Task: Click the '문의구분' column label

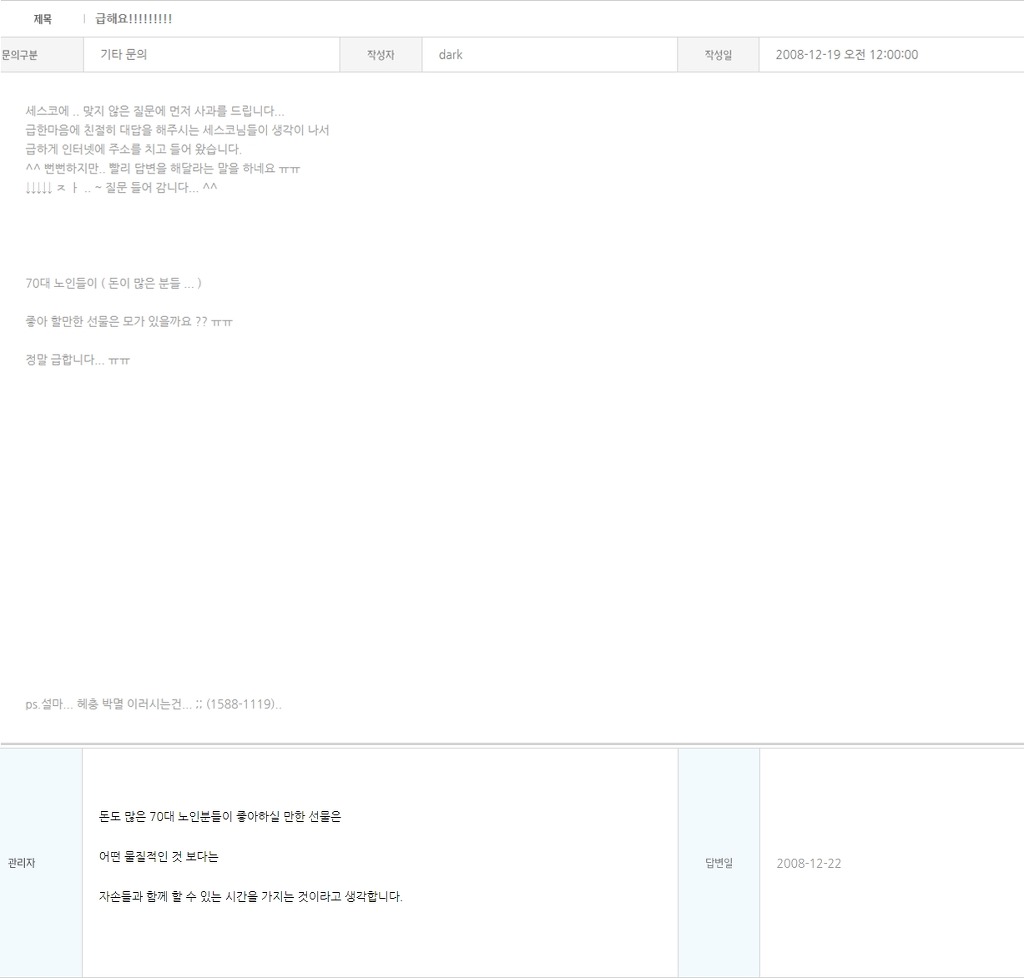Action: [20, 55]
